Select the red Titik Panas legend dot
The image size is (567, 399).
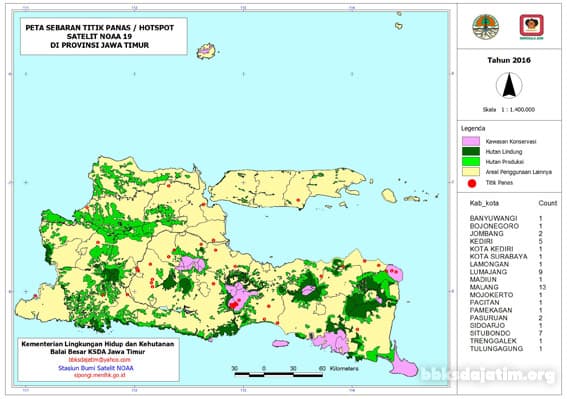click(x=472, y=183)
